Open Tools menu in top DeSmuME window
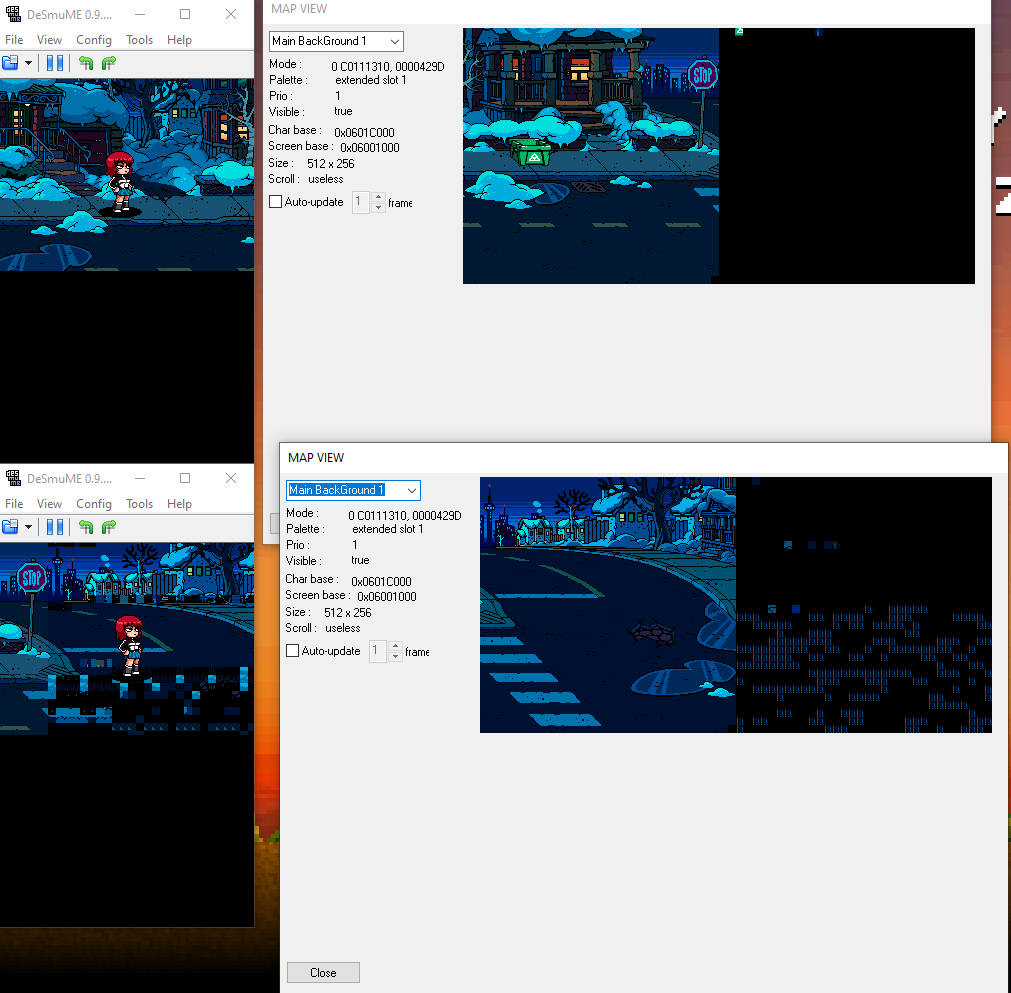This screenshot has height=993, width=1011. pyautogui.click(x=139, y=40)
